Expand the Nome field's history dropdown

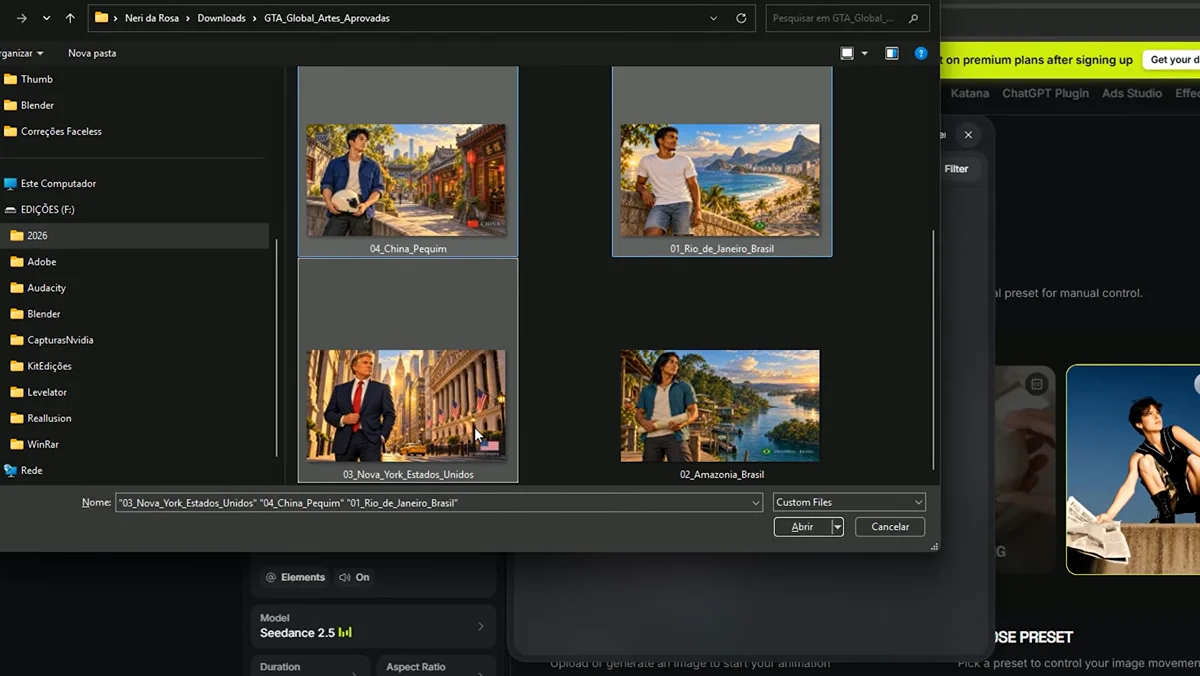click(x=756, y=503)
